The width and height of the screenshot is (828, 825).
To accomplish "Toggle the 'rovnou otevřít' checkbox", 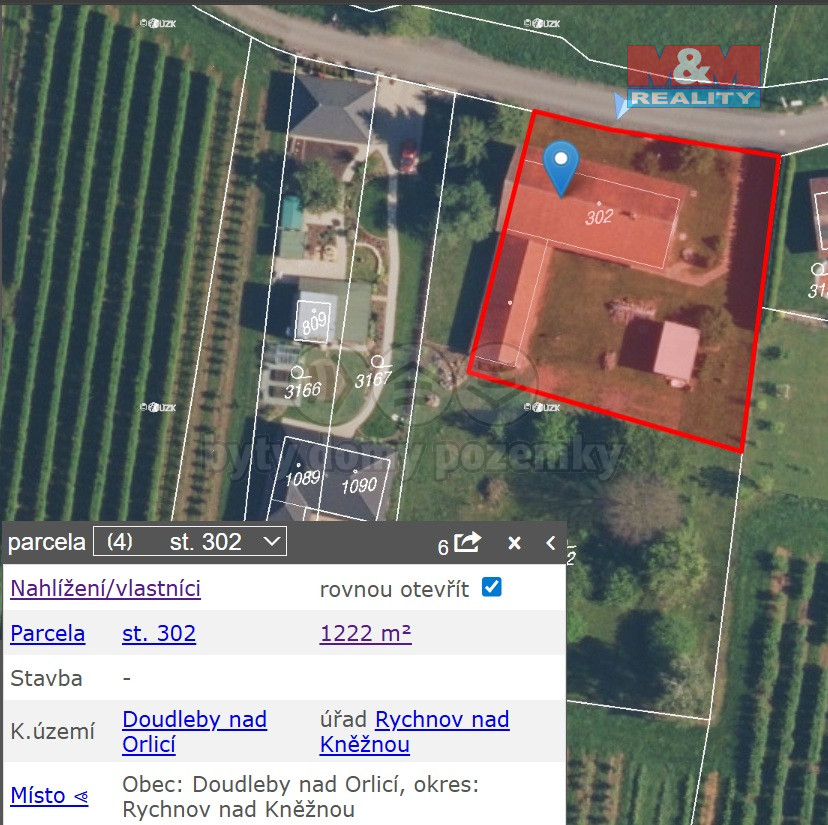I will (491, 587).
